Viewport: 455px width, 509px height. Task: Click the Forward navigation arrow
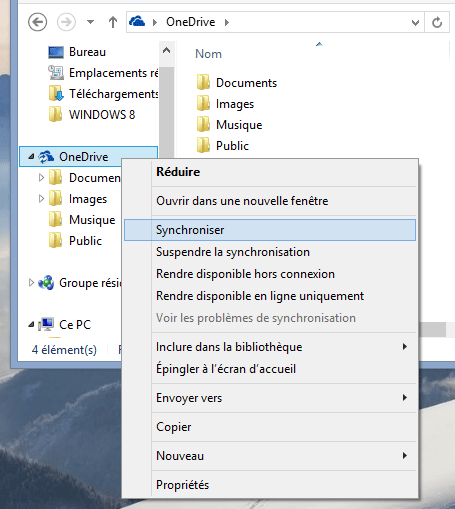pos(66,22)
